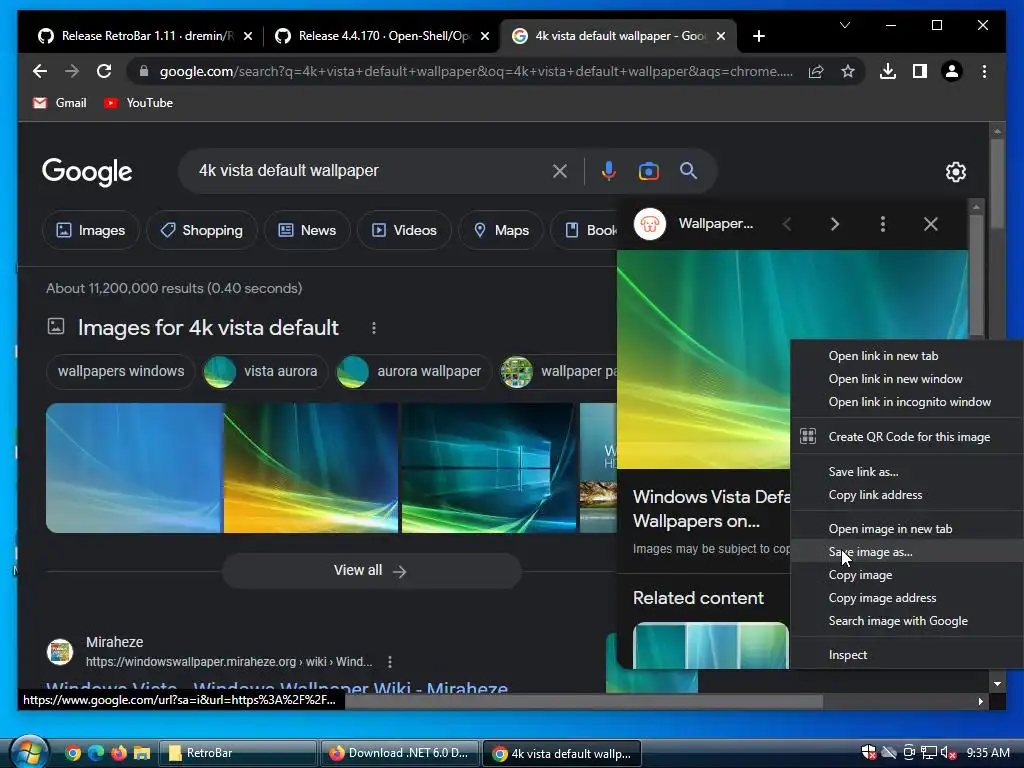Select the aurora wallpaper chip
Screen dimensions: 1024x768
click(412, 371)
